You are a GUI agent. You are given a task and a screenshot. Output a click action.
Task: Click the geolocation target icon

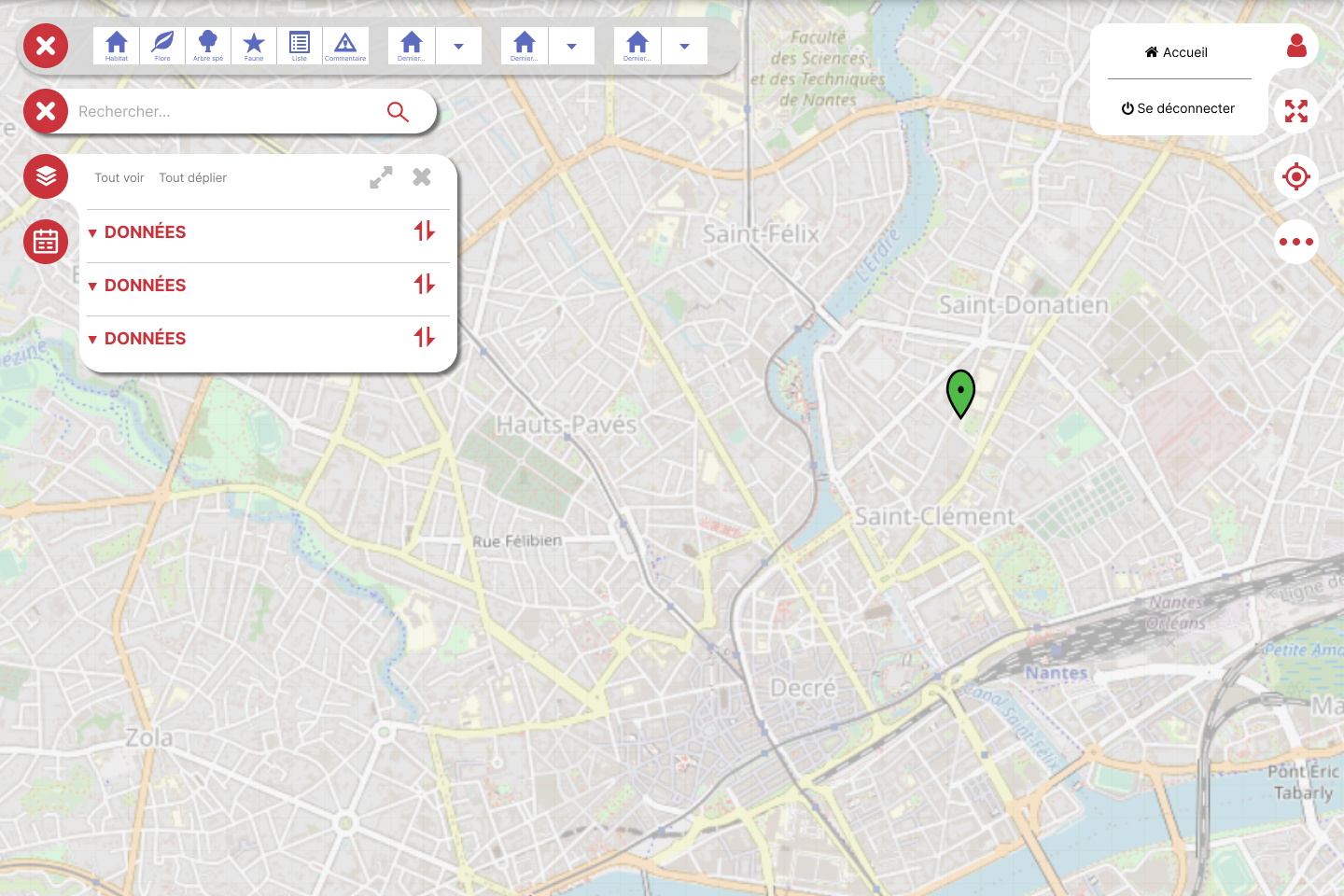(1295, 176)
